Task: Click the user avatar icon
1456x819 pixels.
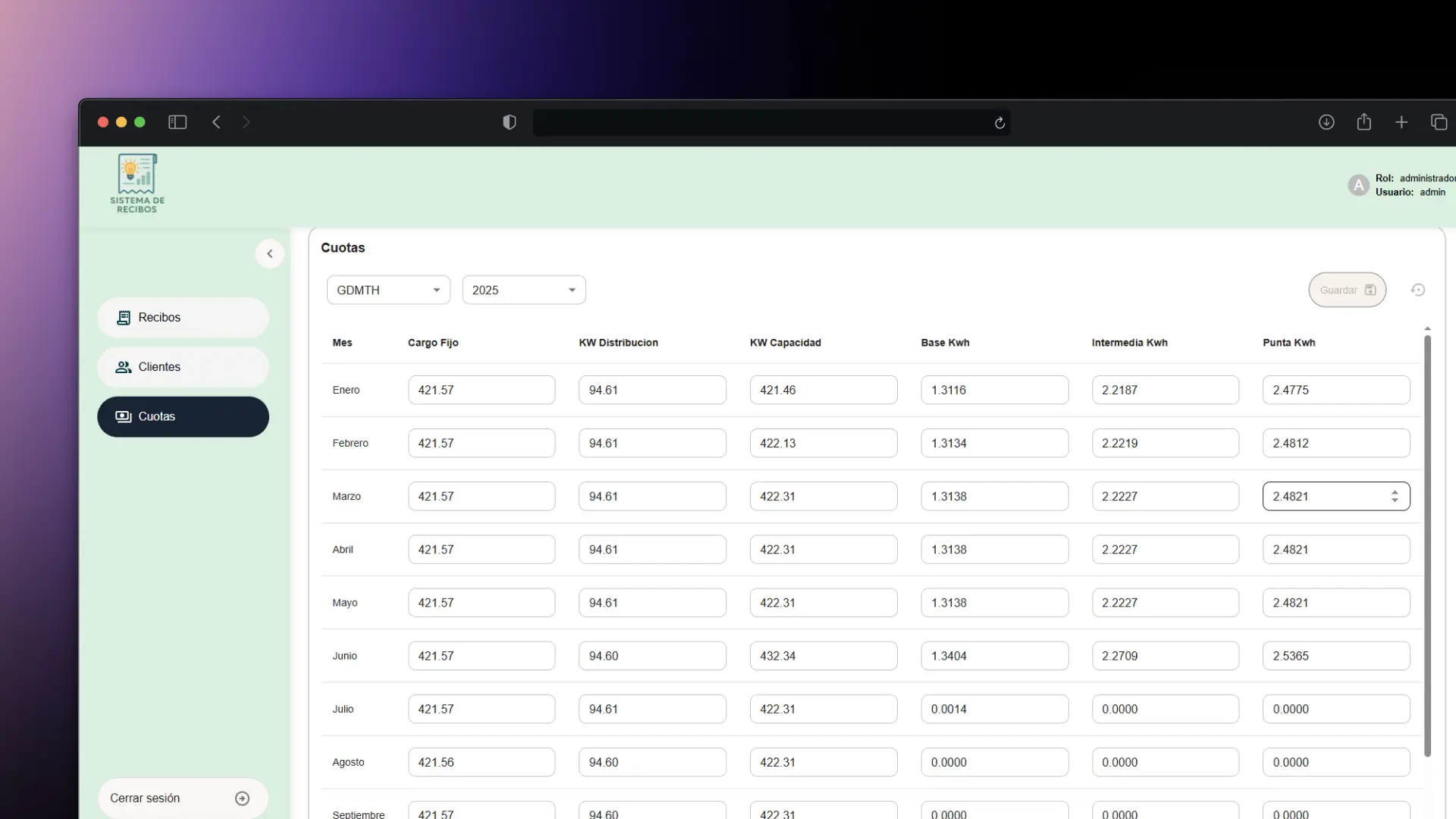Action: point(1357,185)
